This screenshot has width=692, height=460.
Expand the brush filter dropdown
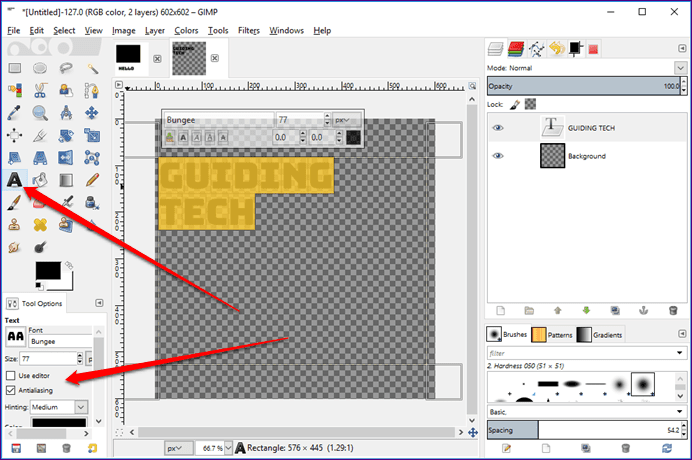[x=679, y=353]
